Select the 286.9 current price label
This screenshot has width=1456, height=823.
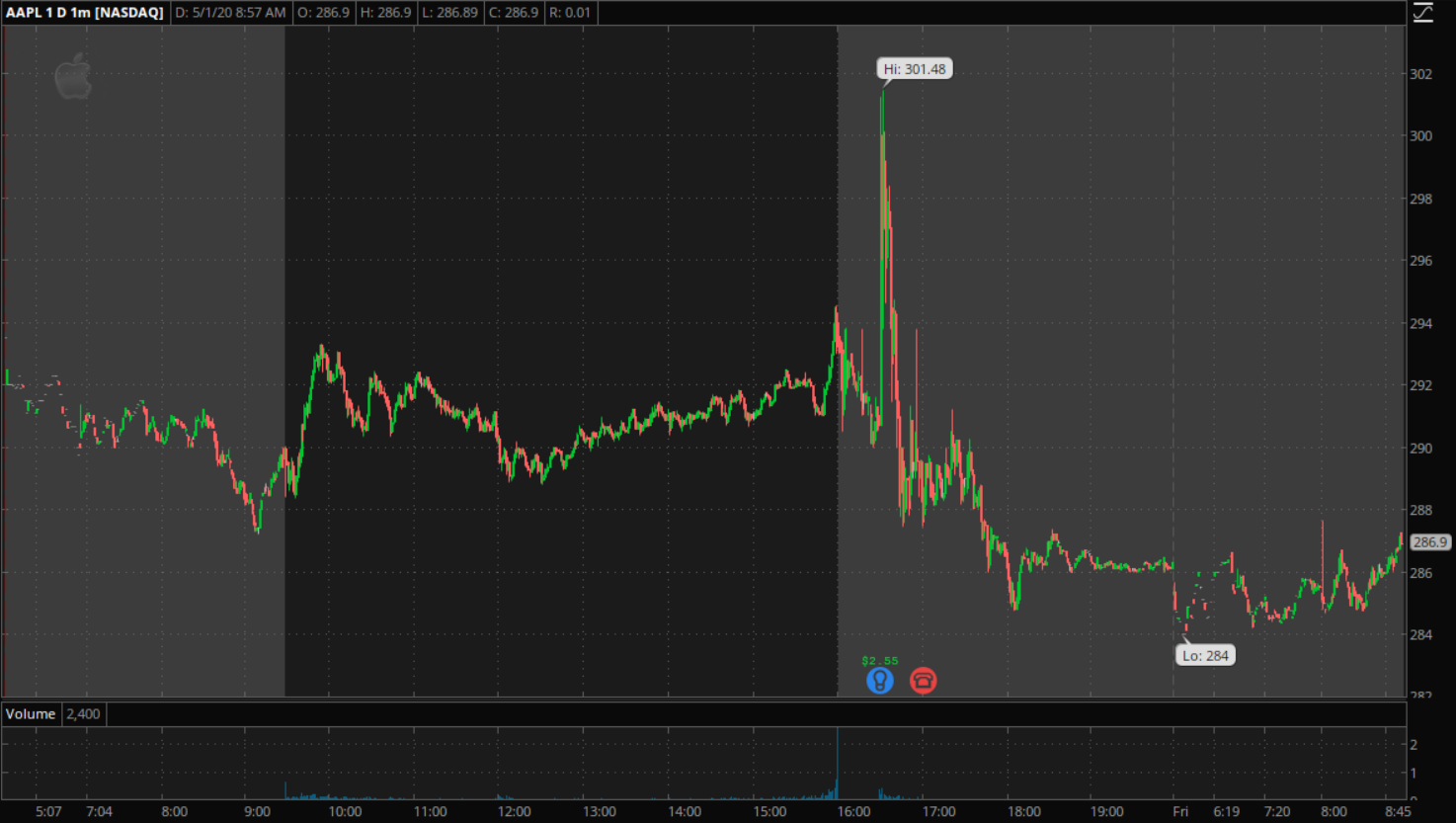[x=1429, y=542]
